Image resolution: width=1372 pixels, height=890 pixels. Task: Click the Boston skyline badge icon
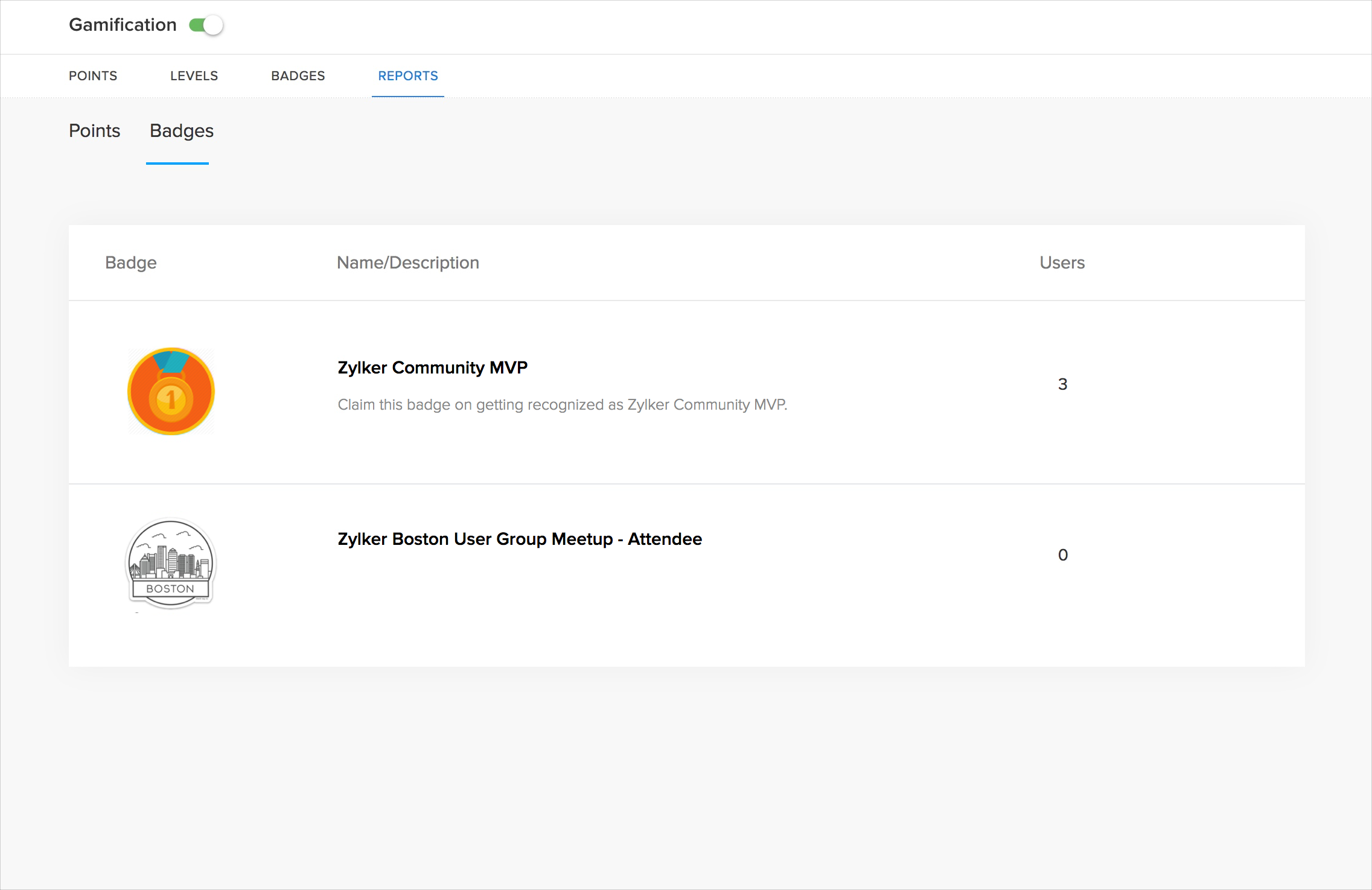click(x=171, y=564)
